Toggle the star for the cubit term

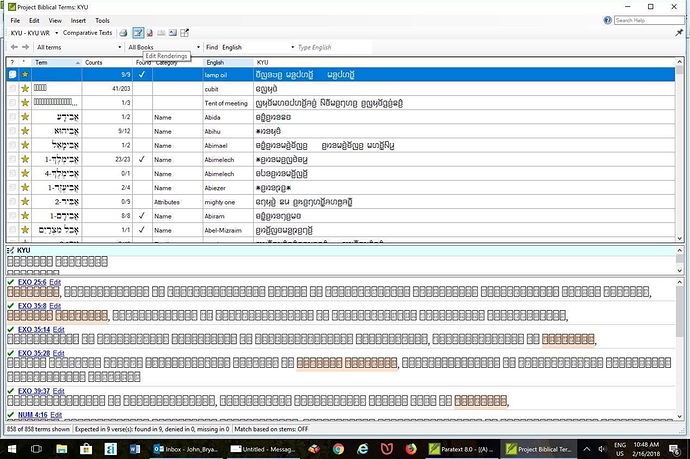coord(25,88)
